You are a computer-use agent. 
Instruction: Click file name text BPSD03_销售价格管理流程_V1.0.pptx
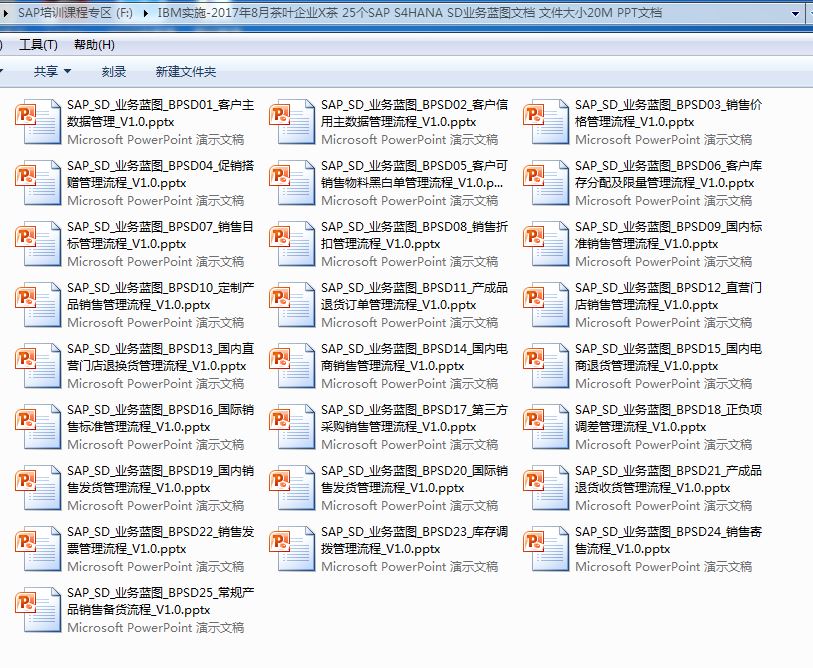click(668, 113)
